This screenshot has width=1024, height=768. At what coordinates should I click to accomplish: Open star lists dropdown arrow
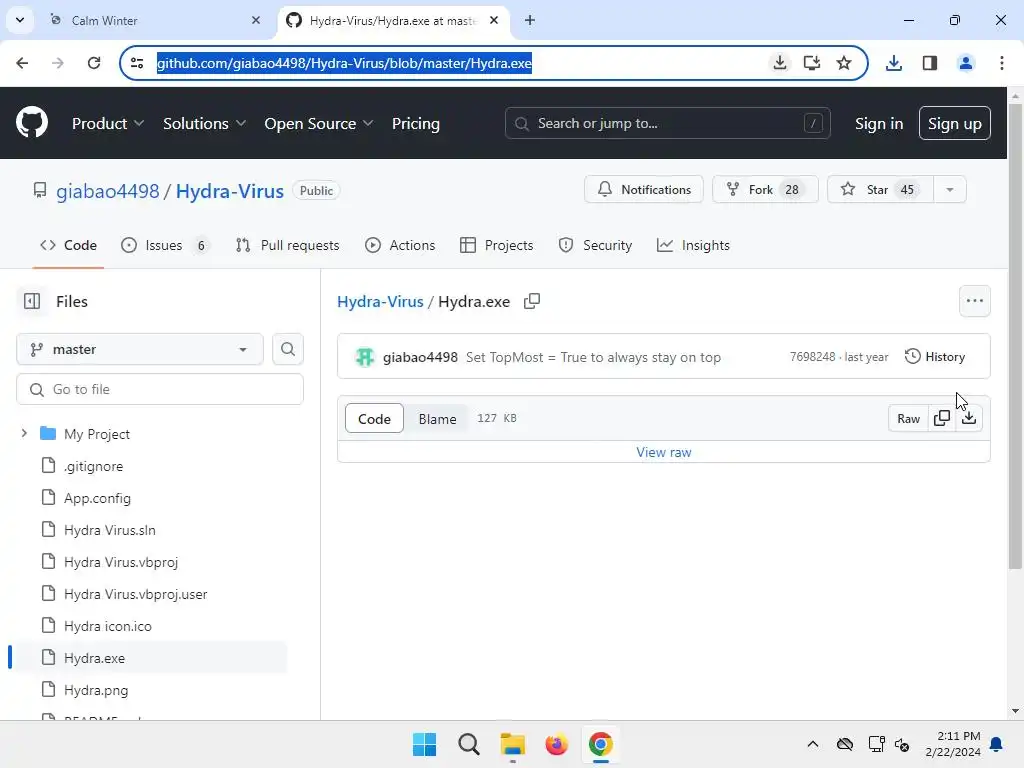tap(950, 189)
